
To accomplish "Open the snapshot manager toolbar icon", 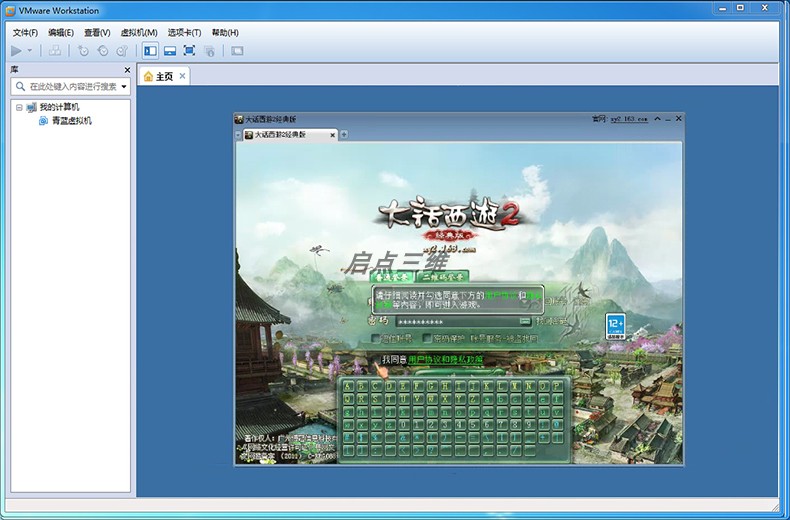I will pyautogui.click(x=122, y=50).
